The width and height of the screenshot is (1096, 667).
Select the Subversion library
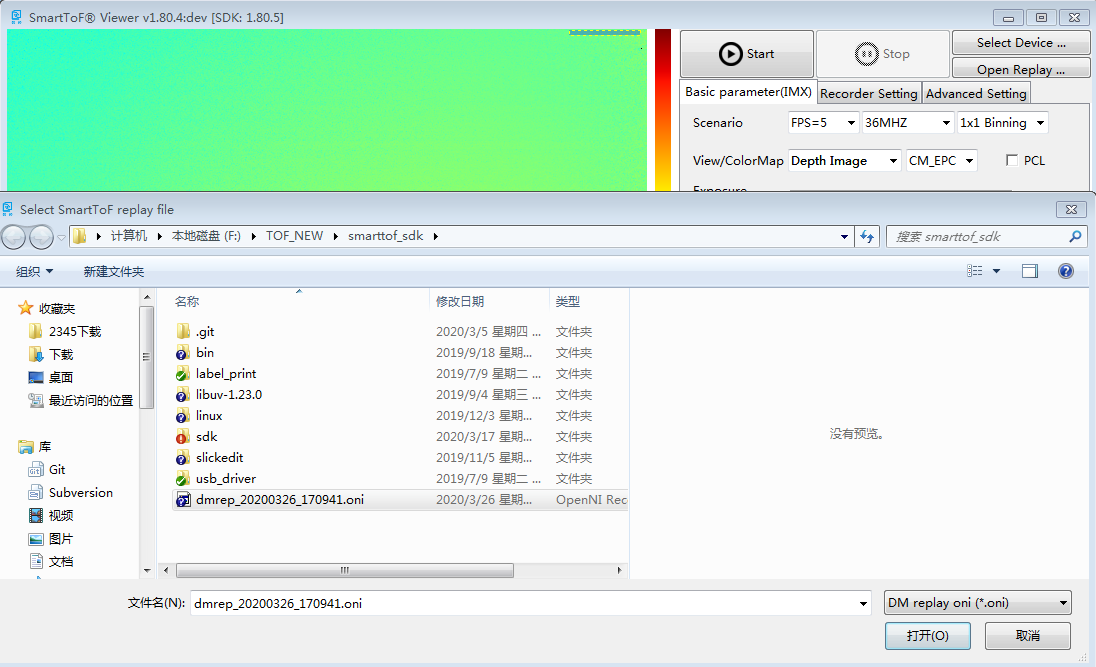[x=80, y=493]
